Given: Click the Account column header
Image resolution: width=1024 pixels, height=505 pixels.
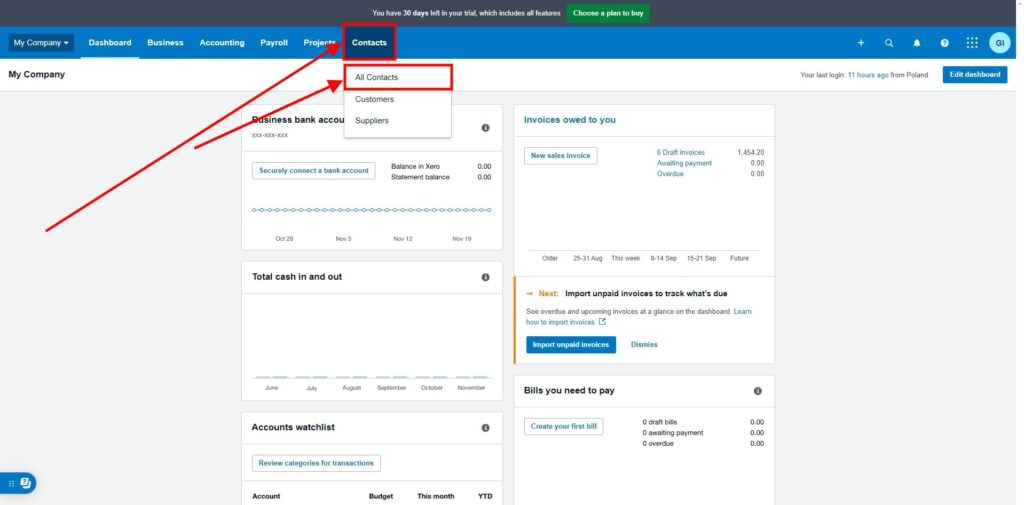Looking at the screenshot, I should (x=266, y=497).
